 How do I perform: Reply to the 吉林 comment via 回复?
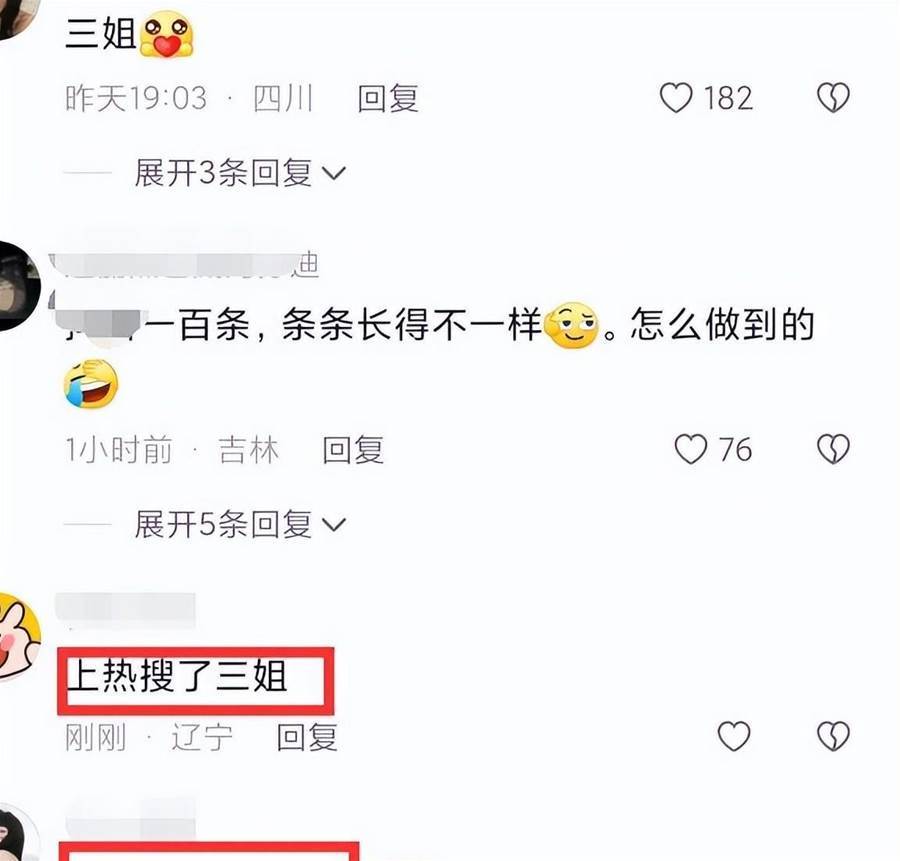353,449
